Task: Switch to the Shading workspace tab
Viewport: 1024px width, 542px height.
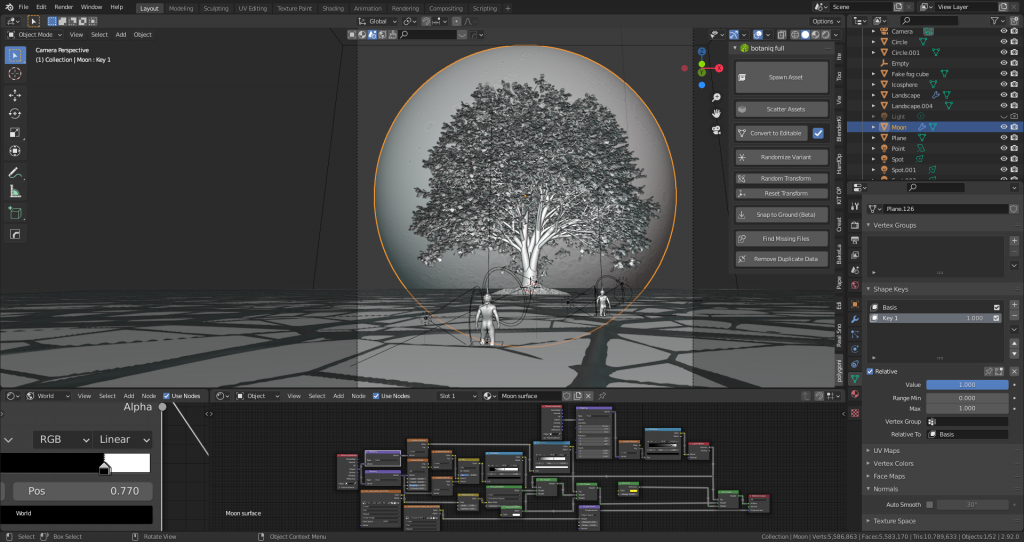Action: 333,7
